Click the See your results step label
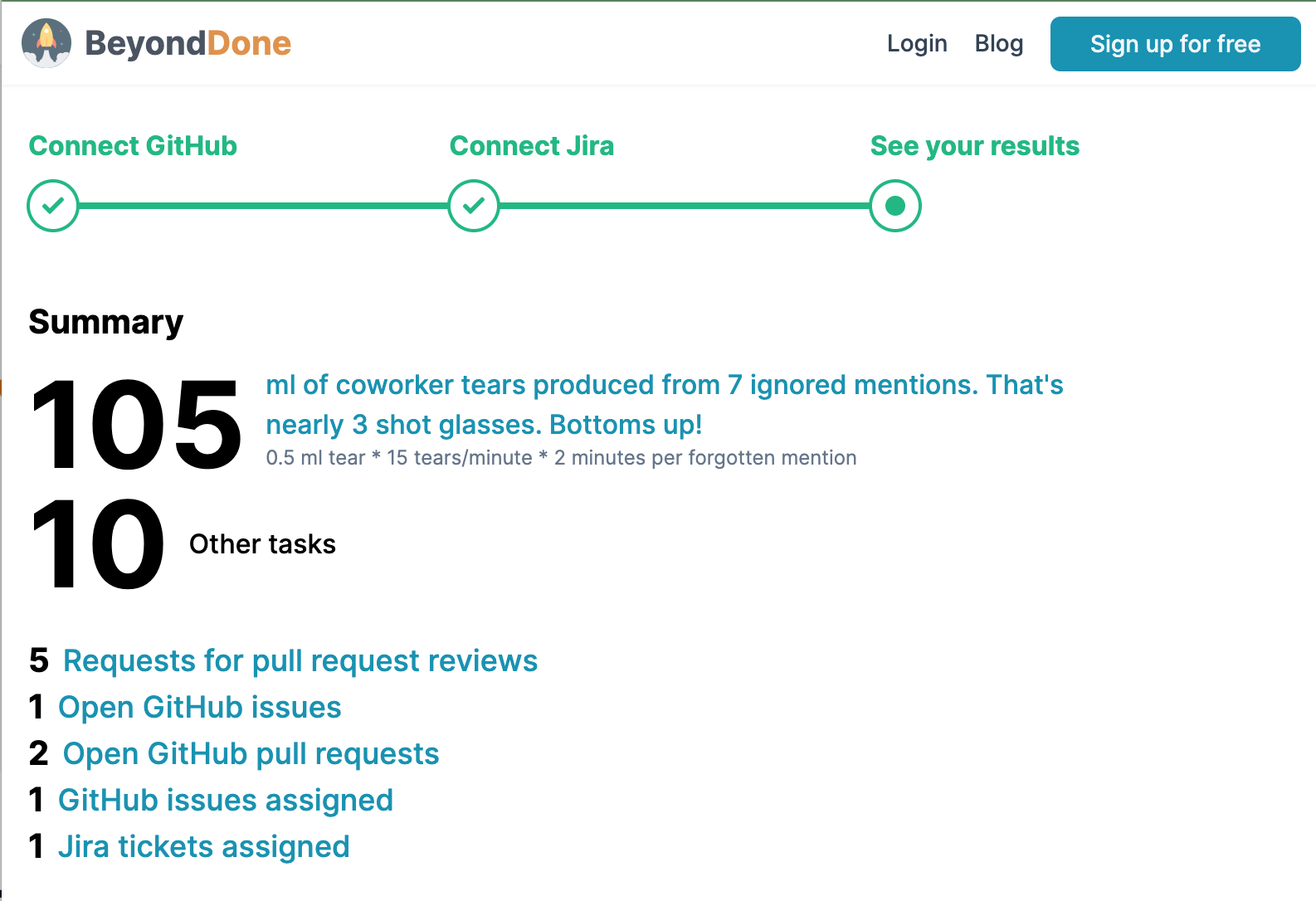The height and width of the screenshot is (901, 1316). click(x=974, y=146)
